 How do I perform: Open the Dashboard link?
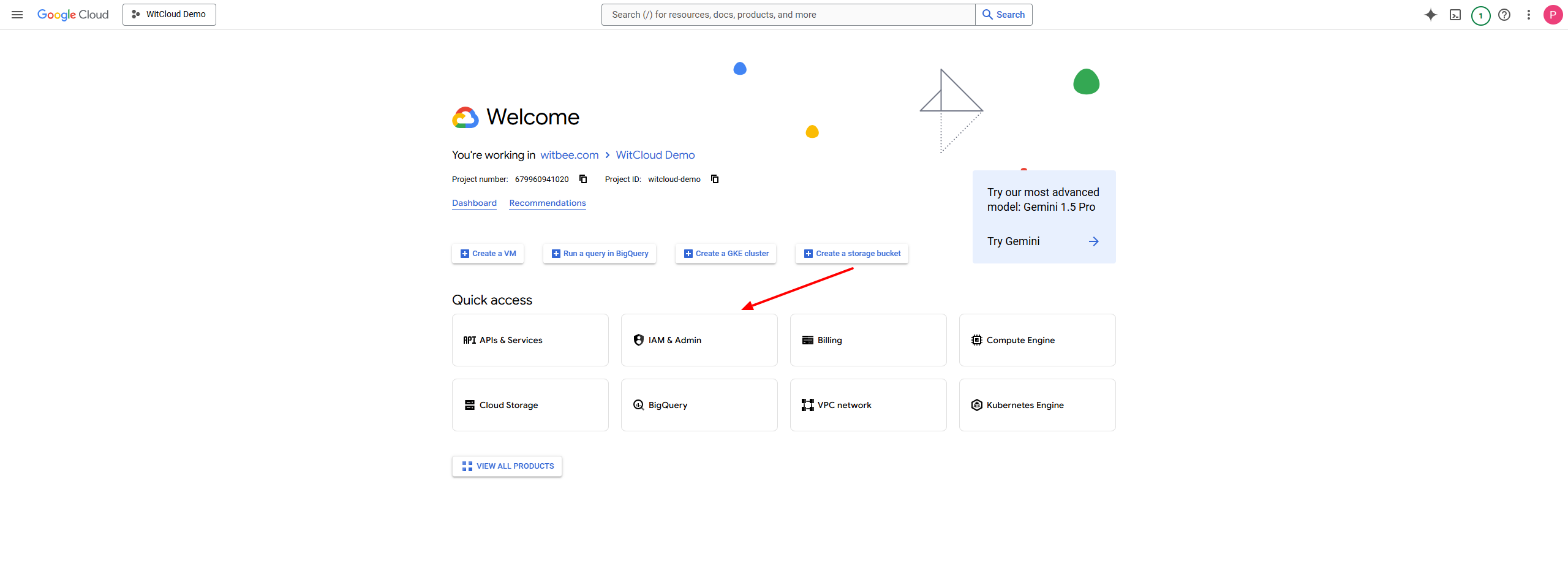(474, 203)
